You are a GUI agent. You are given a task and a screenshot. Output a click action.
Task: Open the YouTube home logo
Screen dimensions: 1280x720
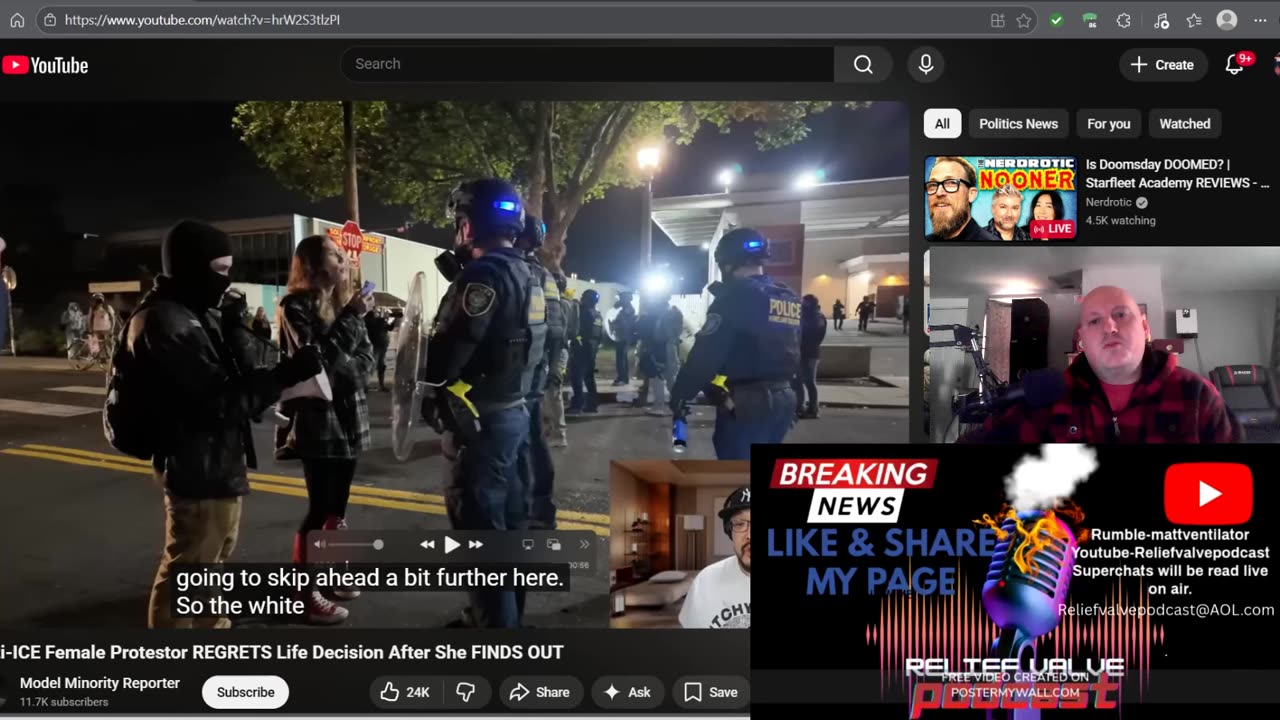(x=45, y=65)
